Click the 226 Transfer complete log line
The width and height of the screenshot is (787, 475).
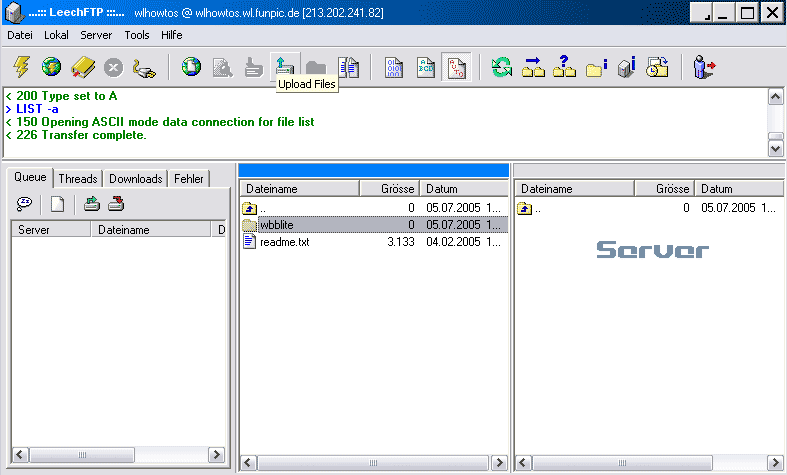tap(76, 135)
